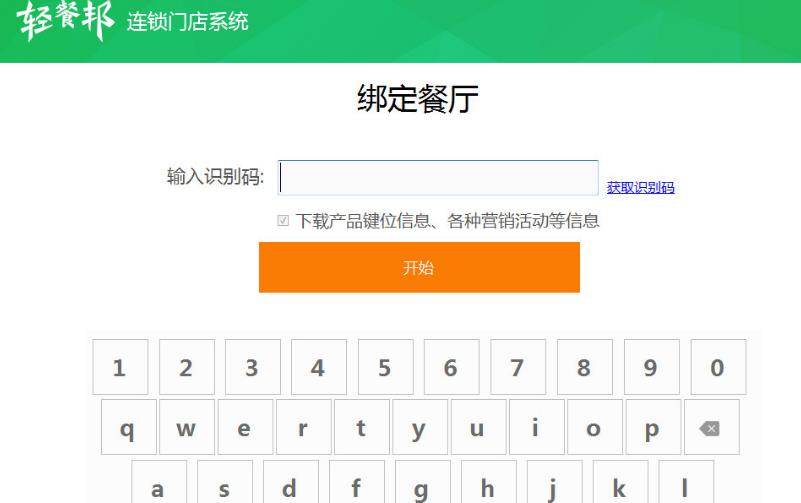The height and width of the screenshot is (503, 801).
Task: Tap the t key on virtual keyboard
Action: click(361, 428)
